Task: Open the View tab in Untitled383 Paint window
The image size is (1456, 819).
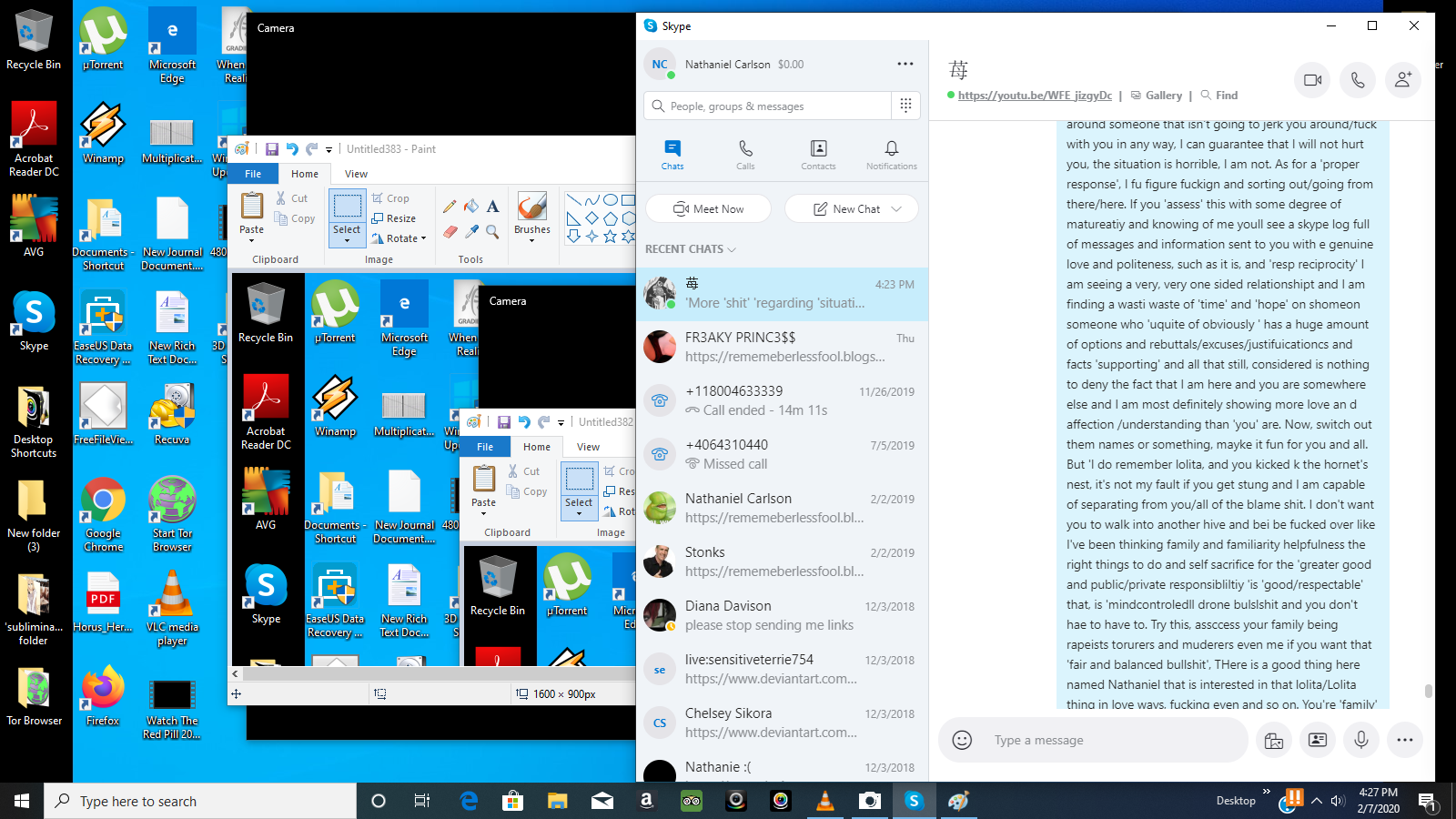Action: (x=356, y=174)
